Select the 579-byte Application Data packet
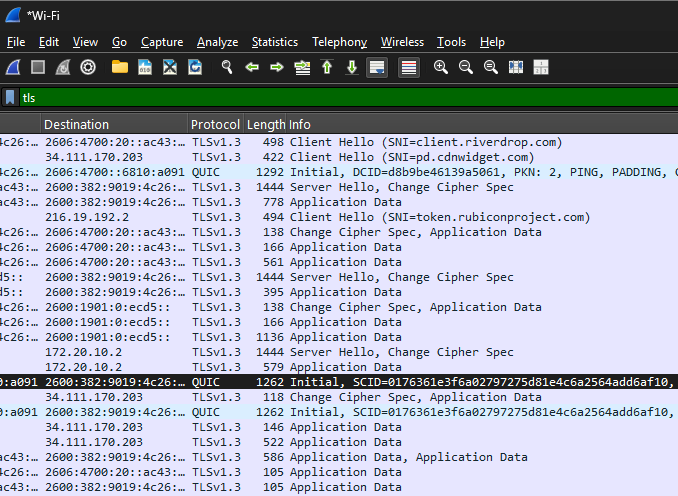The height and width of the screenshot is (496, 678). pos(339,367)
